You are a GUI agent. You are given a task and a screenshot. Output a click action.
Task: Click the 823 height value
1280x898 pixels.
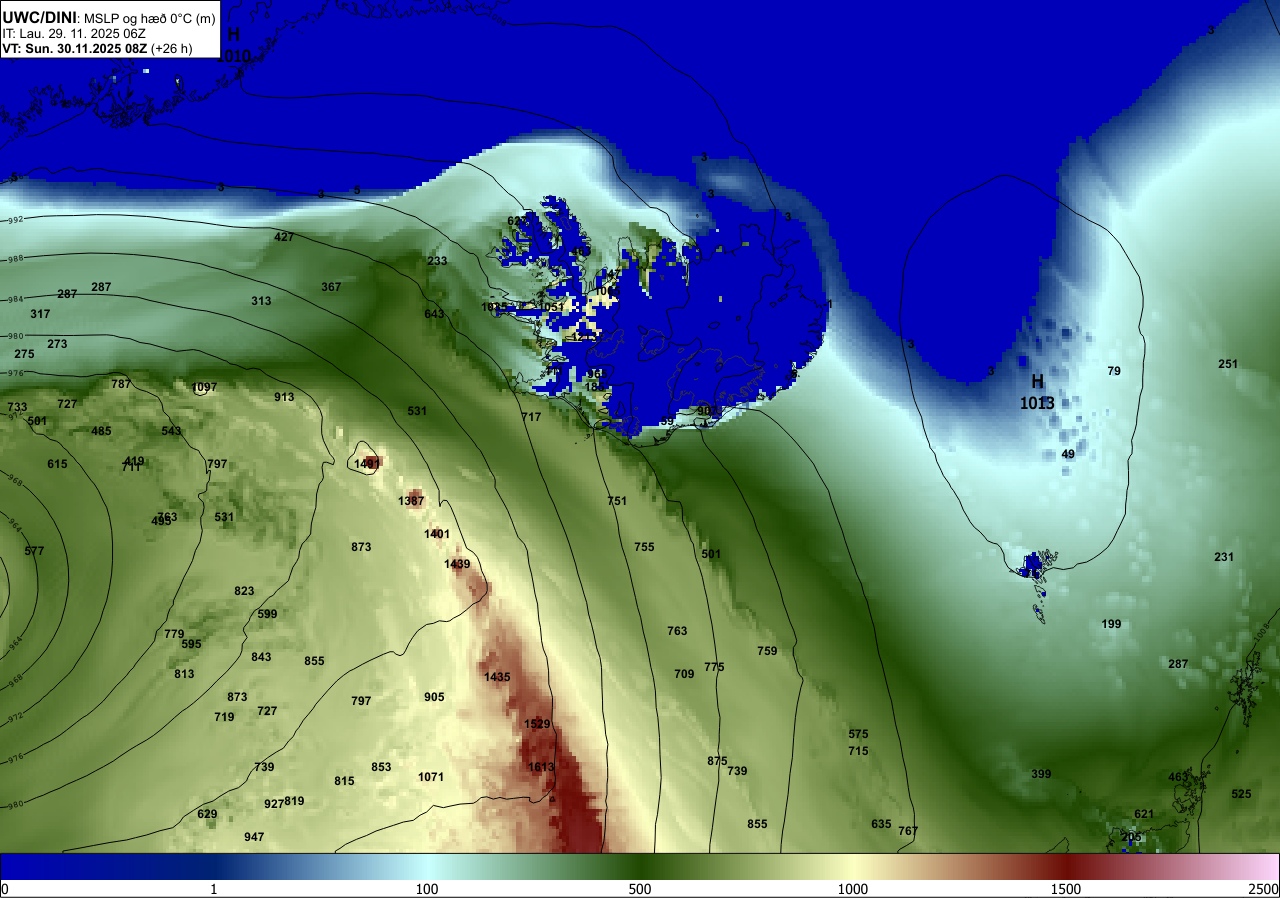point(244,591)
